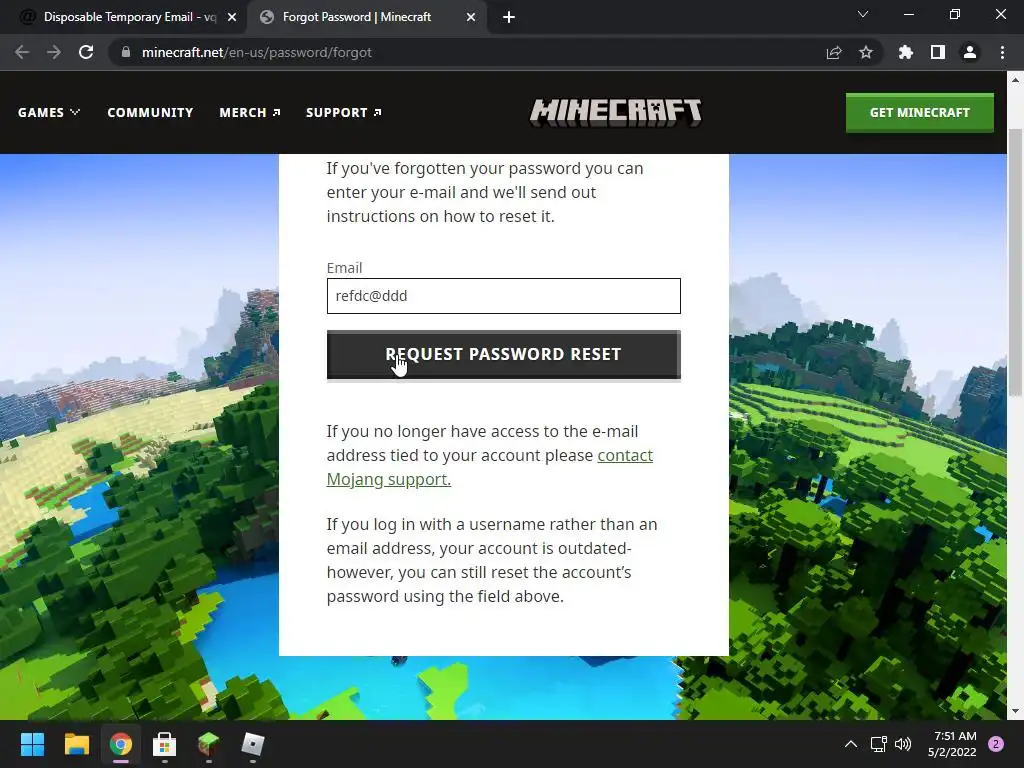Follow the contact Mojang support link

coord(490,467)
